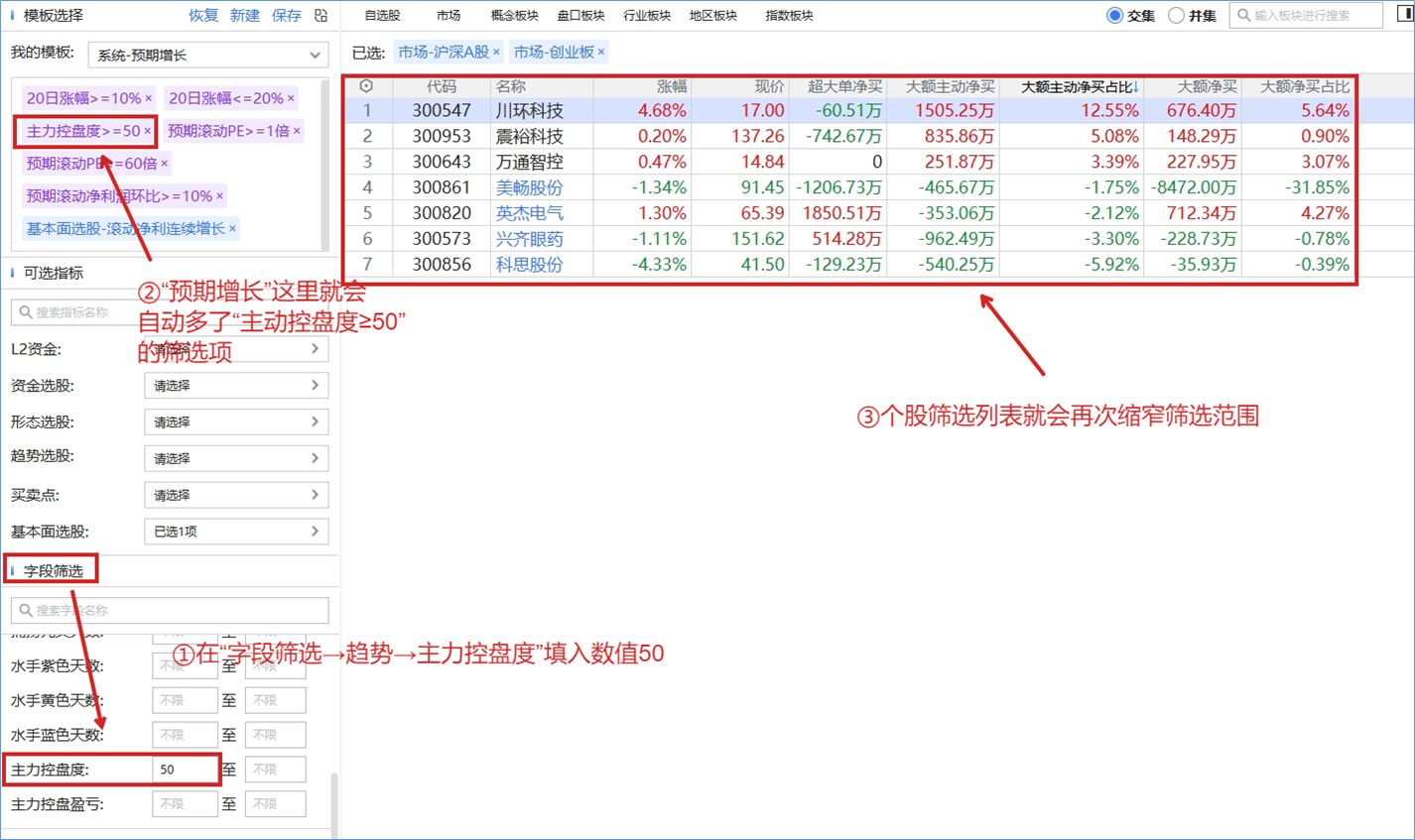Click the field list vertical scrollbar

[x=334, y=804]
